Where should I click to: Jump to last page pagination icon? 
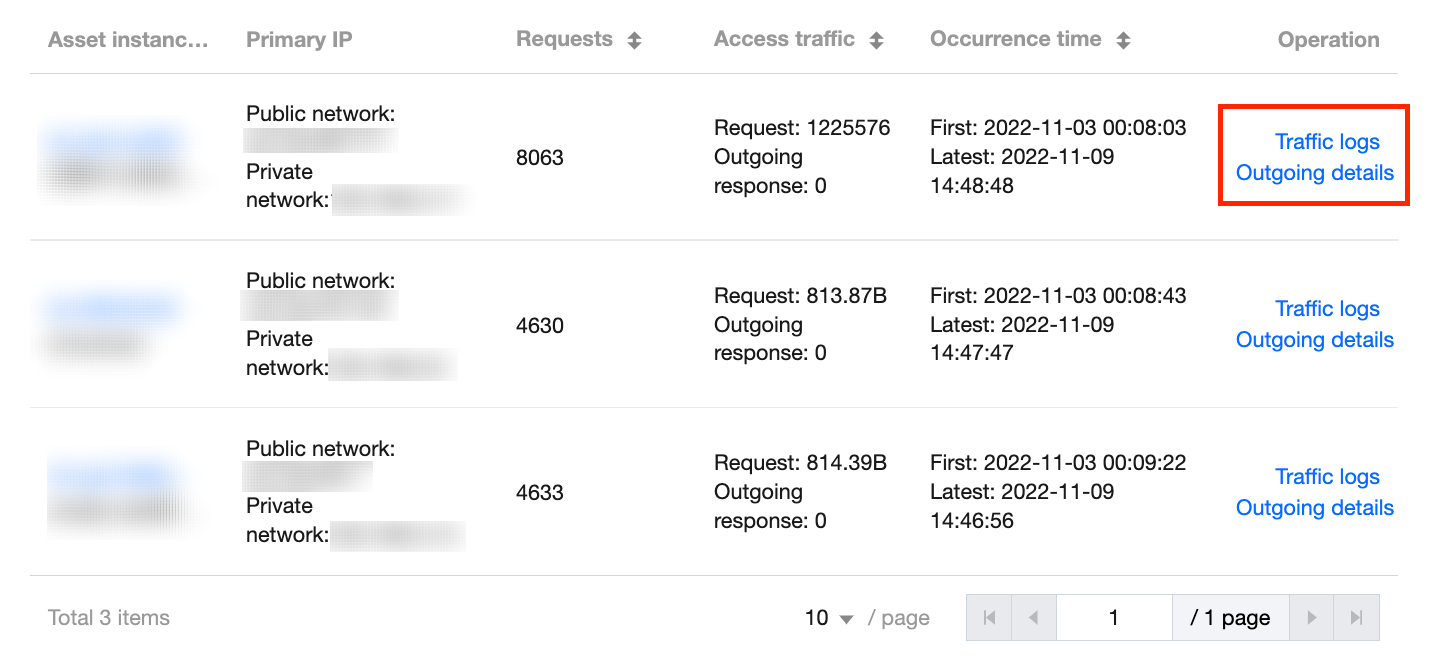[x=1356, y=618]
